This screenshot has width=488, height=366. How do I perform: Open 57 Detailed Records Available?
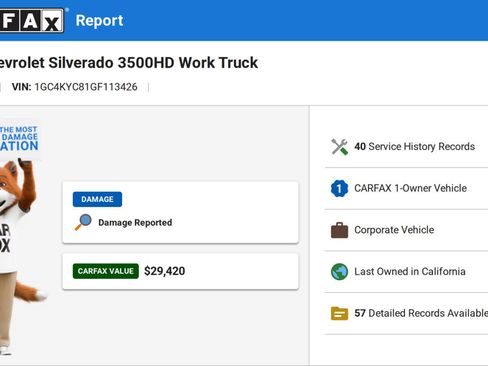coord(406,313)
